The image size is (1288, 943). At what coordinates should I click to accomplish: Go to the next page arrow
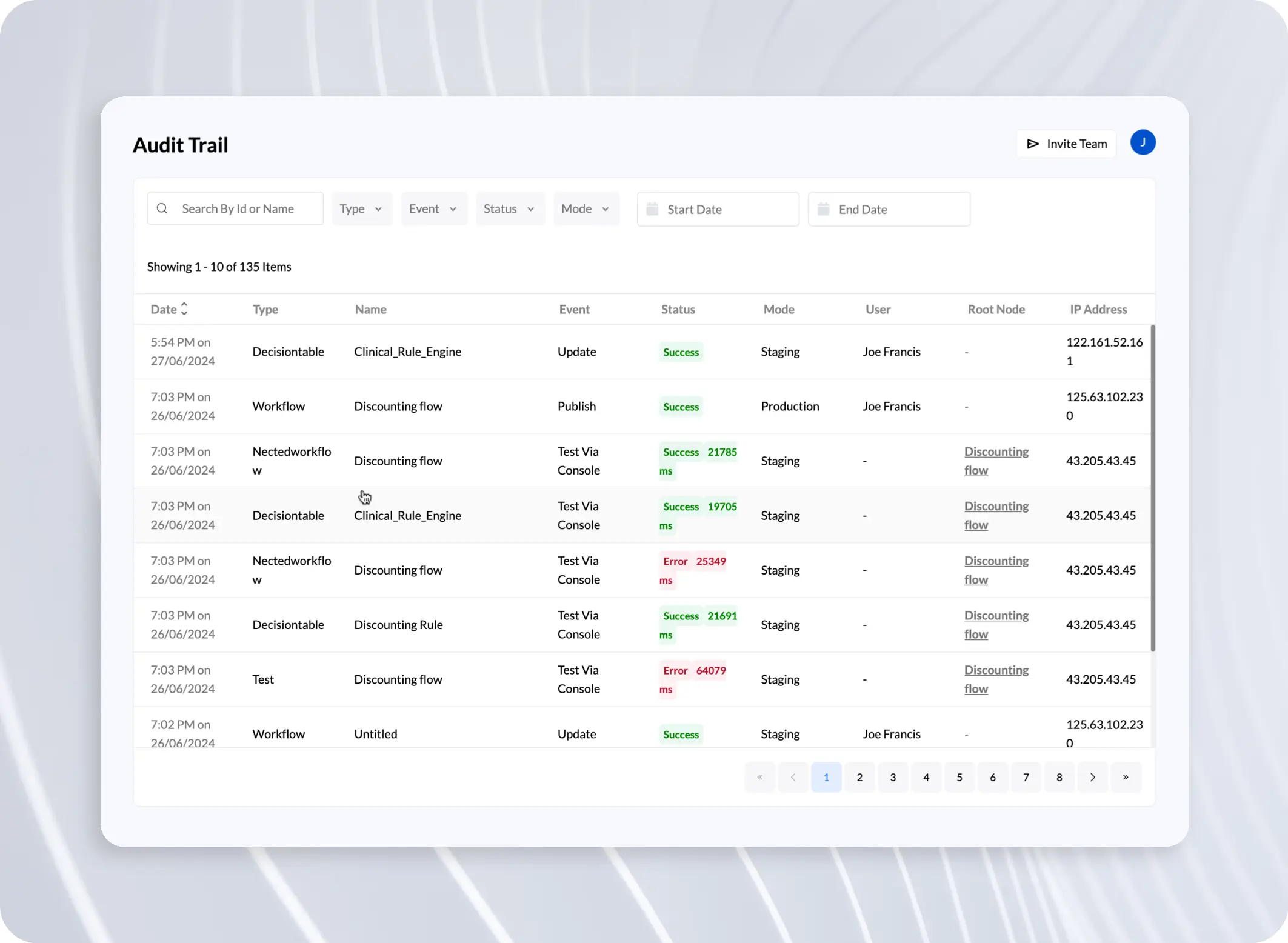1092,777
